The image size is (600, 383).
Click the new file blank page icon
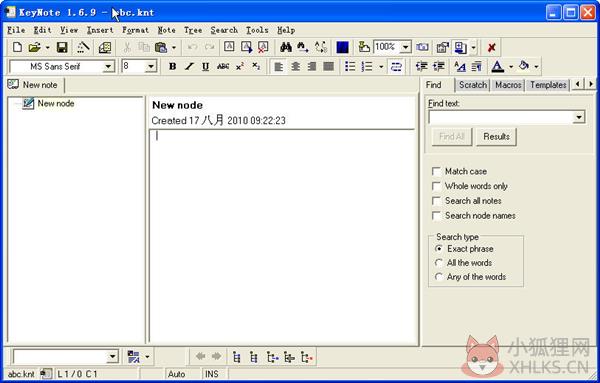click(17, 47)
